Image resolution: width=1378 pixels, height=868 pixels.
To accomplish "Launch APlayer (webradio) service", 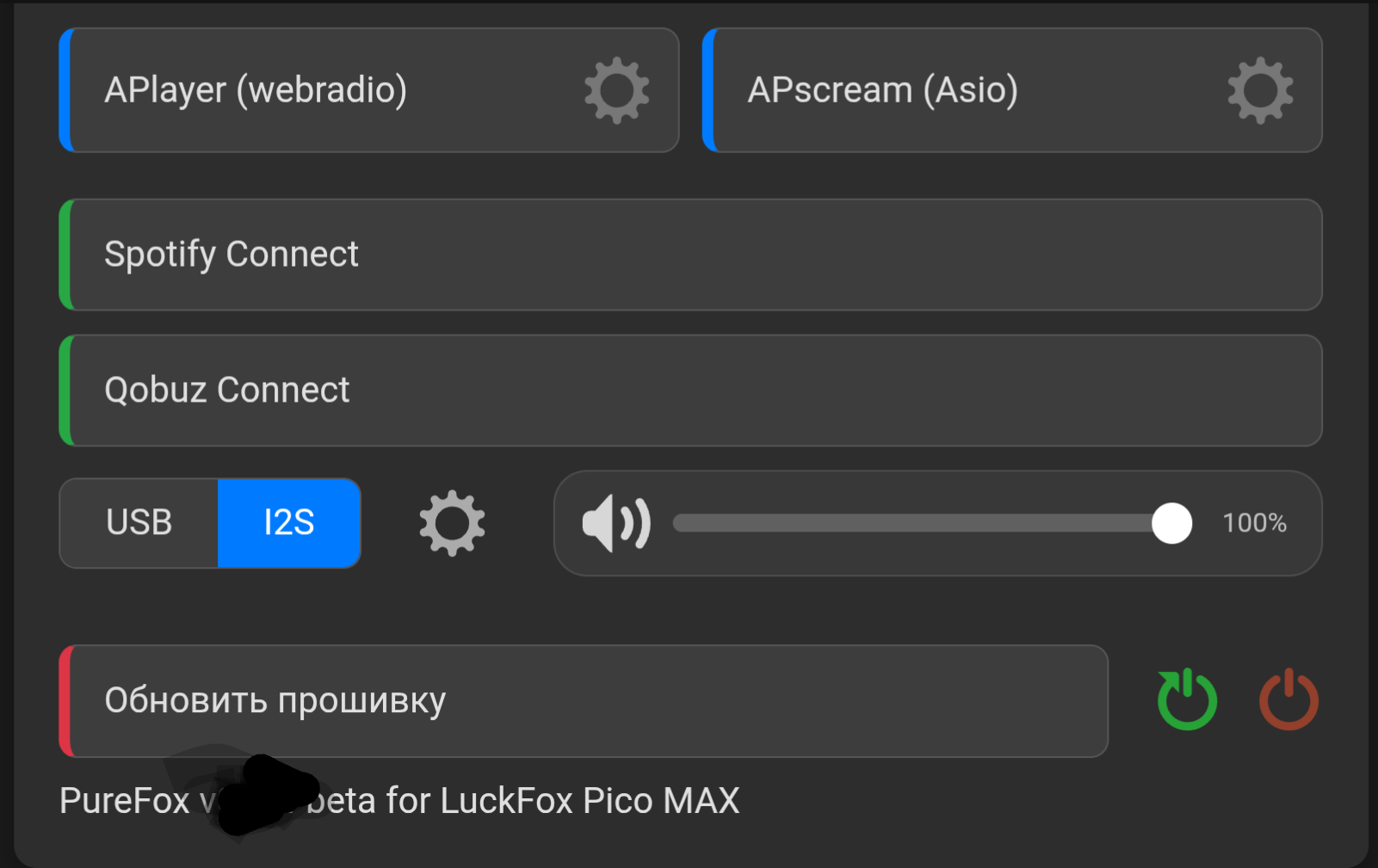I will [x=369, y=90].
